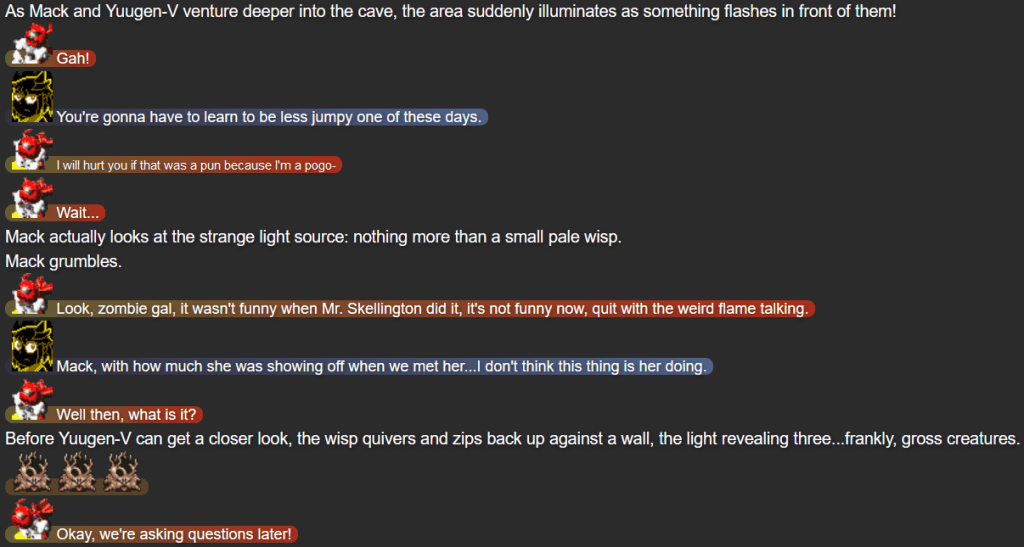Image resolution: width=1024 pixels, height=547 pixels.
Task: Click Mack's avatar next to the pogo pun line
Action: click(x=30, y=152)
